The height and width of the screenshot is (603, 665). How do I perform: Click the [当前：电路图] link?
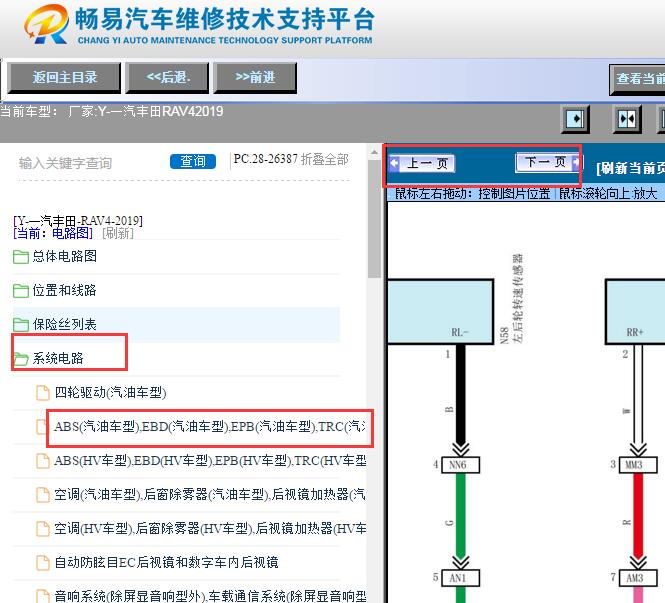tap(53, 233)
